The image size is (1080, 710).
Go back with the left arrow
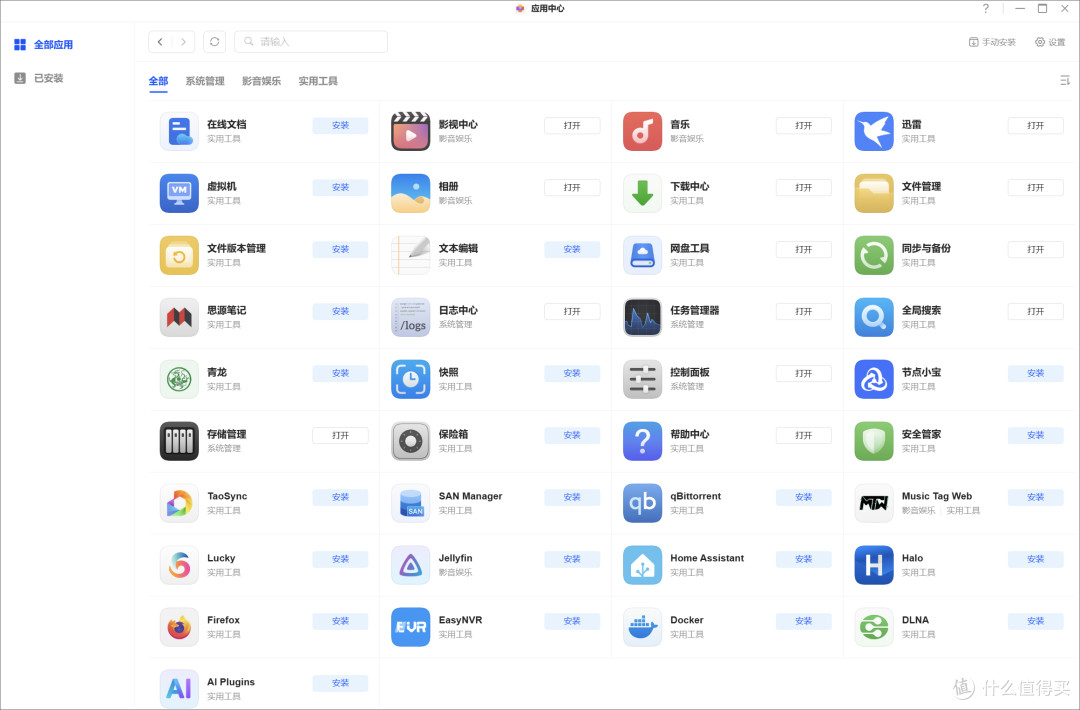[x=160, y=41]
